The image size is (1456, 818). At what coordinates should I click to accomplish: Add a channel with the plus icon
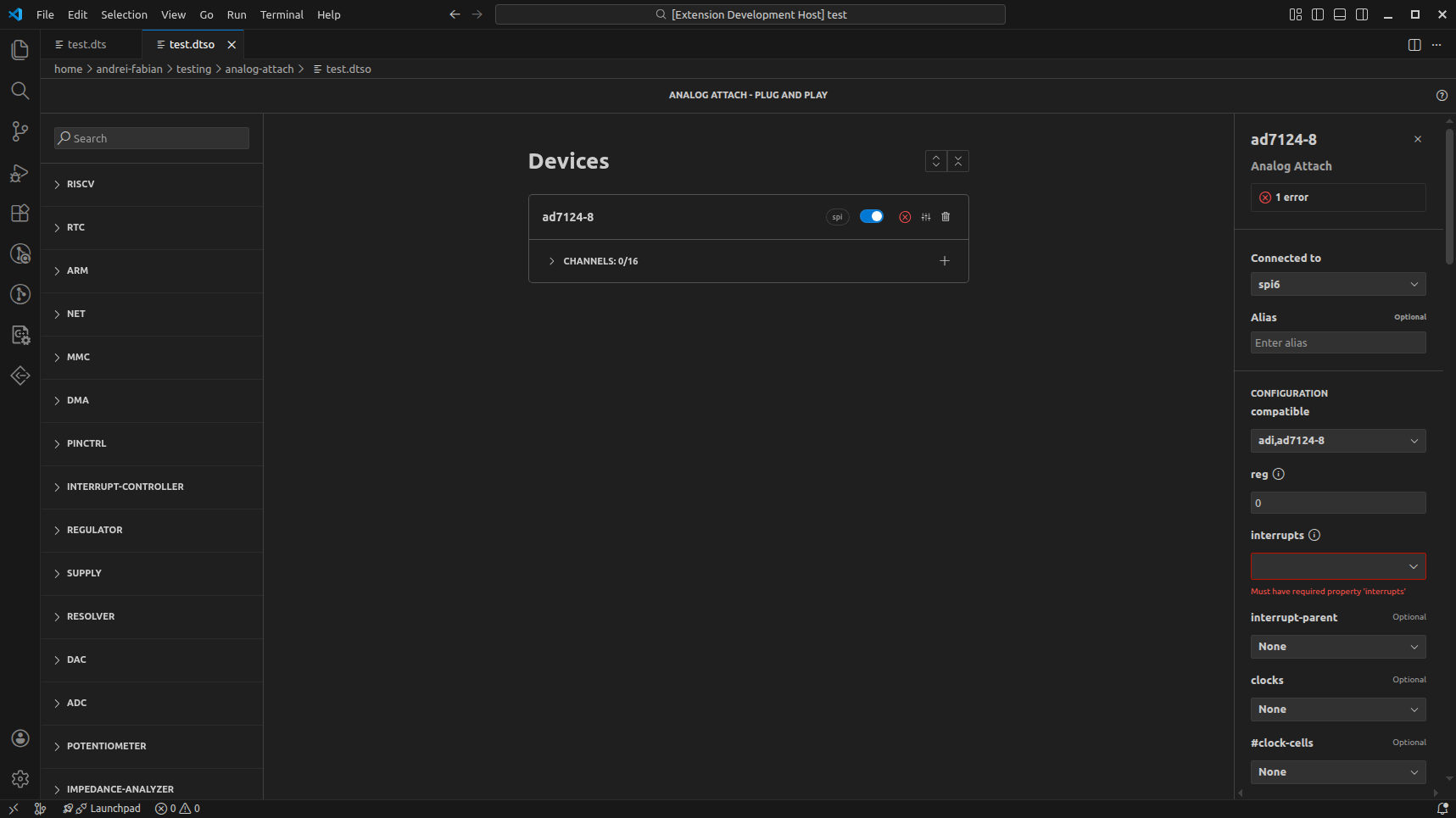tap(945, 260)
